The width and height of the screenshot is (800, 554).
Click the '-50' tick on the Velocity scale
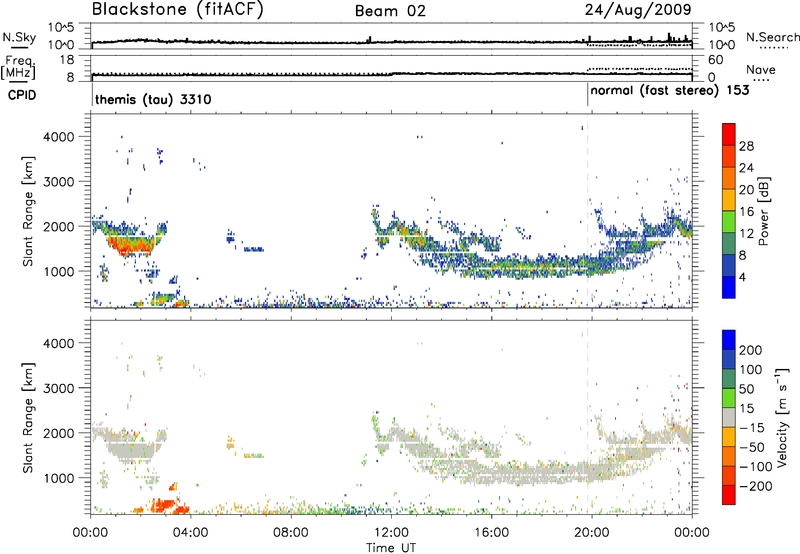click(752, 447)
